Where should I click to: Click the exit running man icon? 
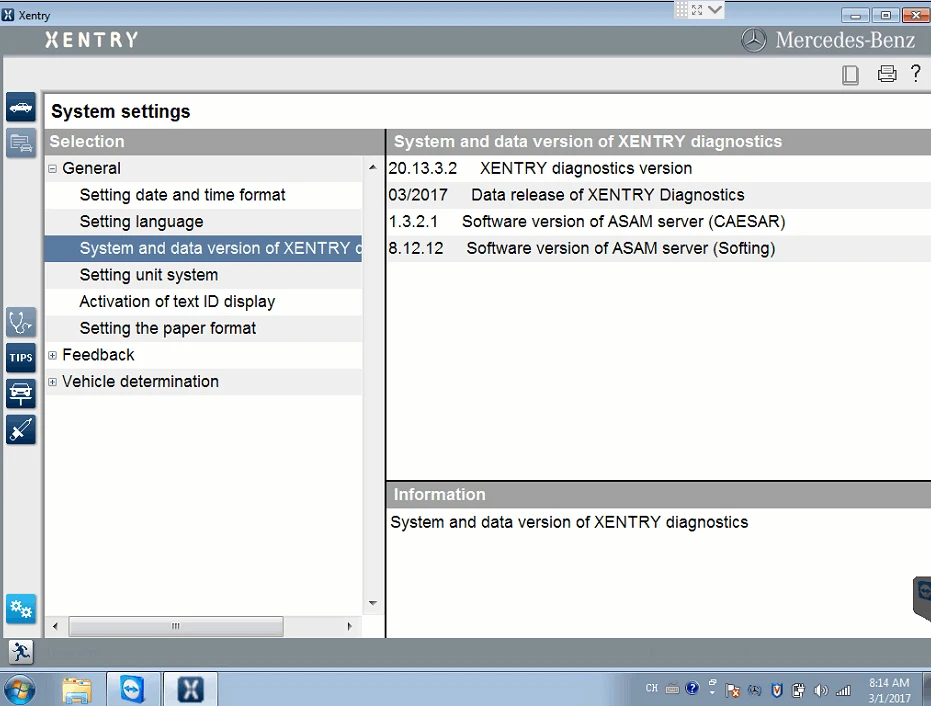[x=21, y=652]
